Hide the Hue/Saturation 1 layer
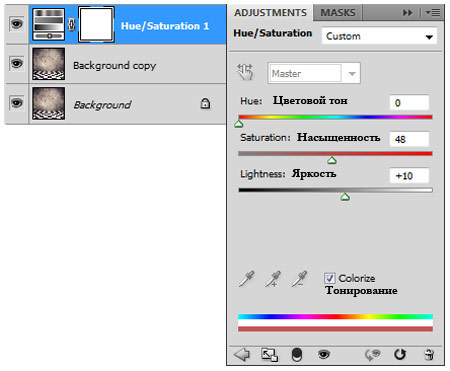The width and height of the screenshot is (450, 371). [x=17, y=24]
